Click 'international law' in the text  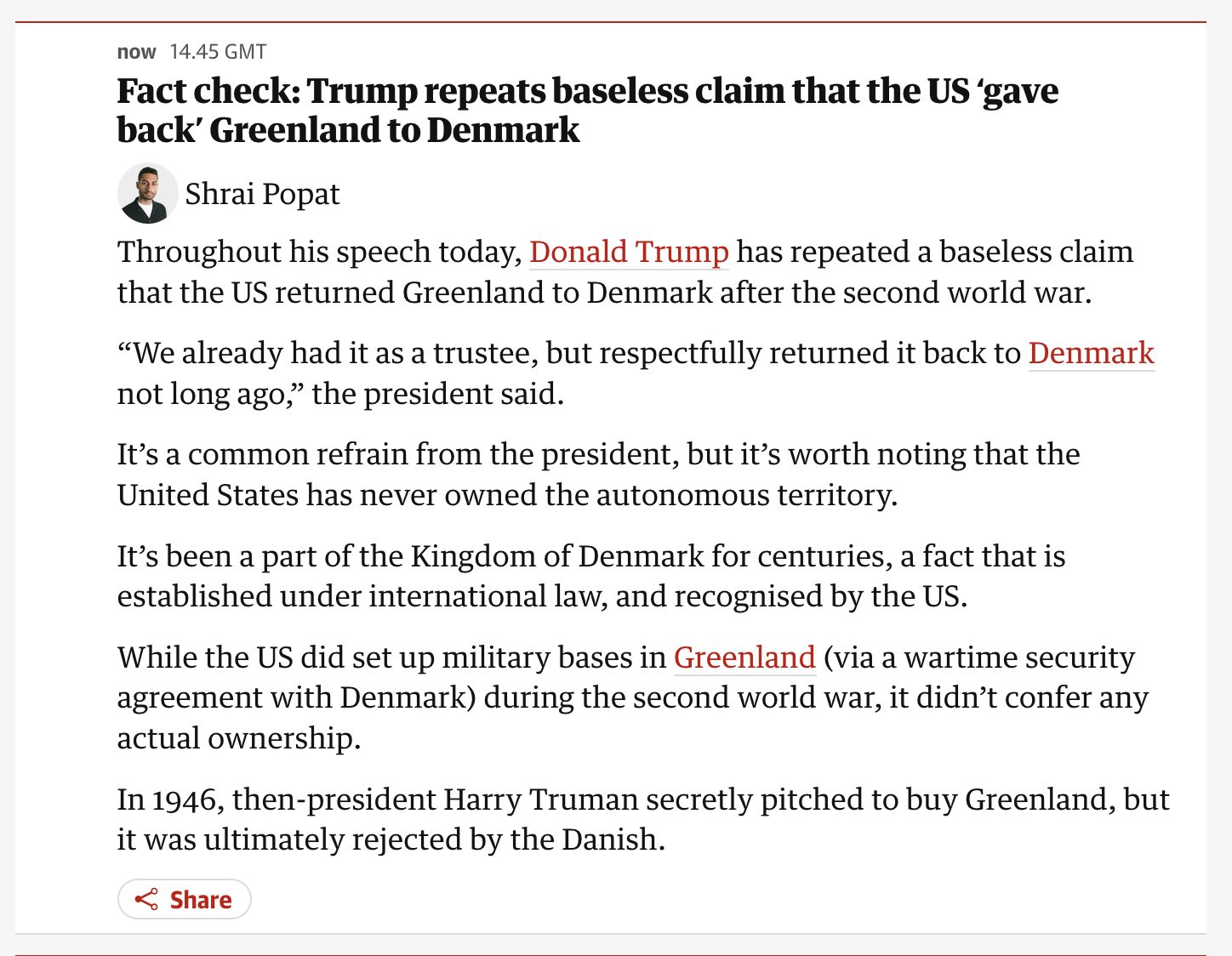pyautogui.click(x=488, y=596)
